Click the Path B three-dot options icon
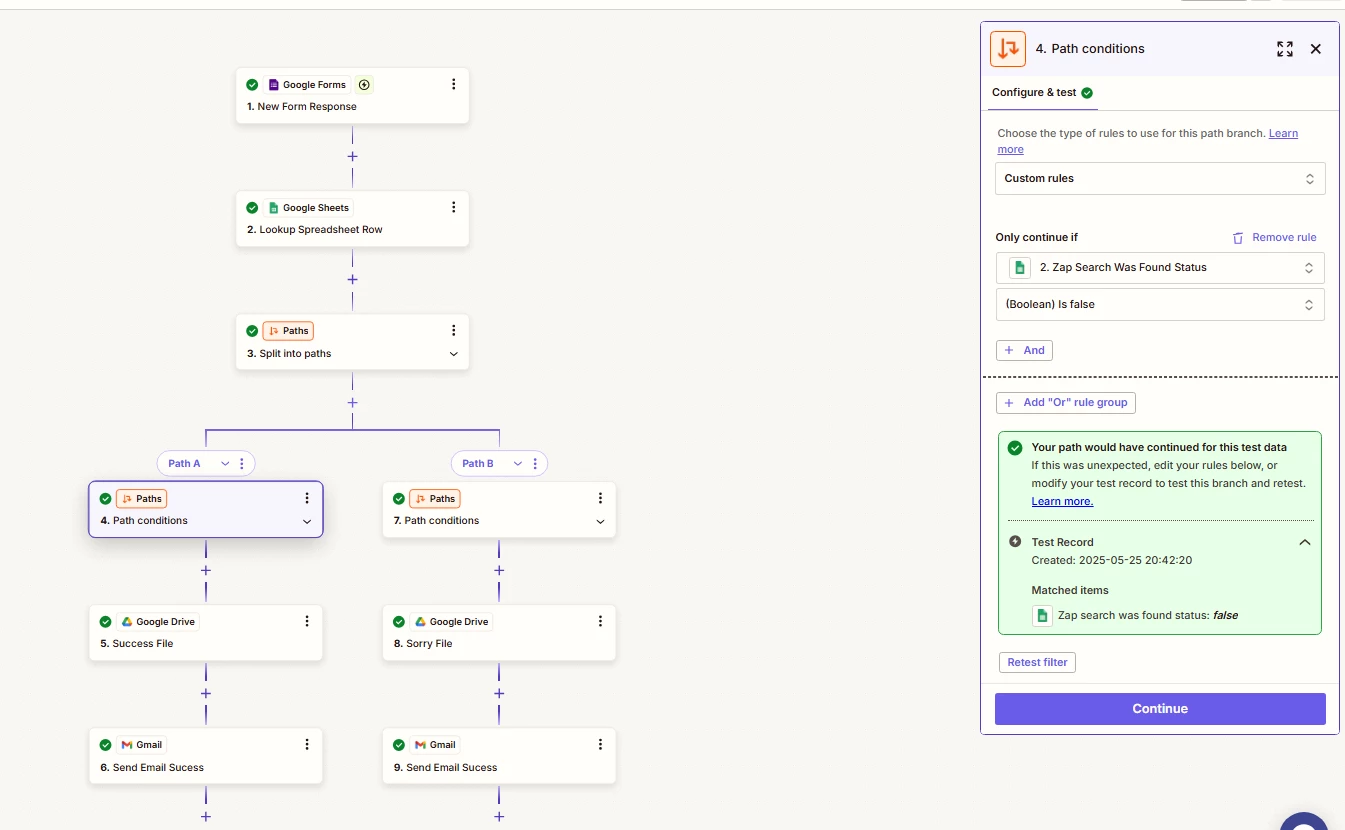 click(x=535, y=463)
